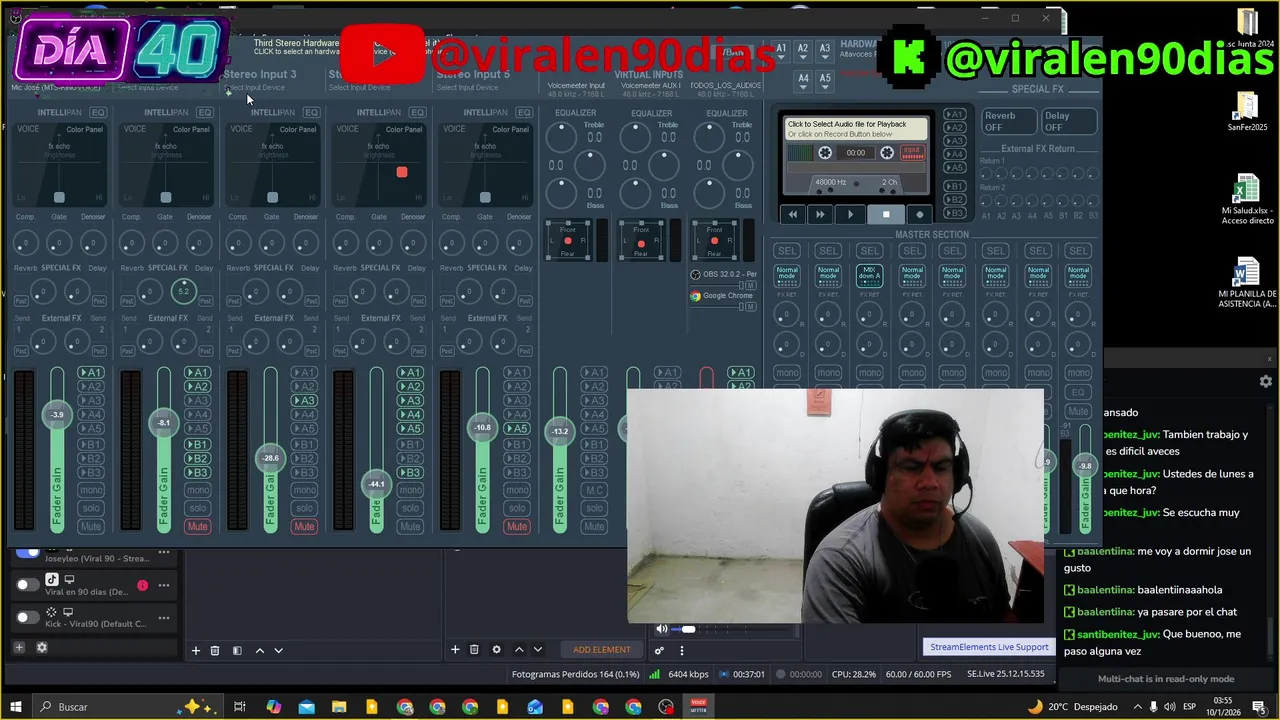Viewport: 1280px width, 720px height.
Task: Open scene filters icon next to scene trash
Action: 237,650
